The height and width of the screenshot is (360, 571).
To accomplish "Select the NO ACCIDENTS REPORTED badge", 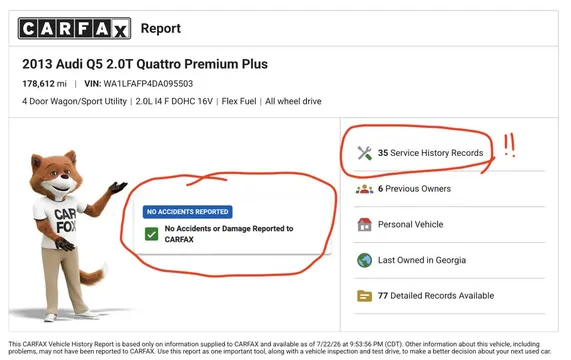I will pos(188,212).
